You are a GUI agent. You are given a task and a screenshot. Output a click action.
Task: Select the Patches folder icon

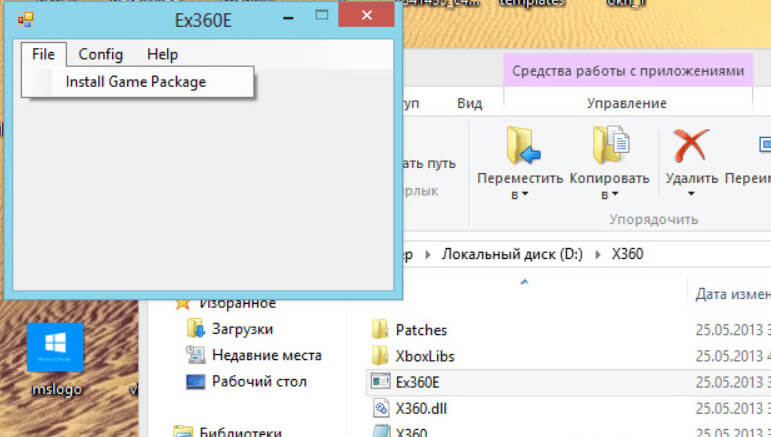[380, 329]
